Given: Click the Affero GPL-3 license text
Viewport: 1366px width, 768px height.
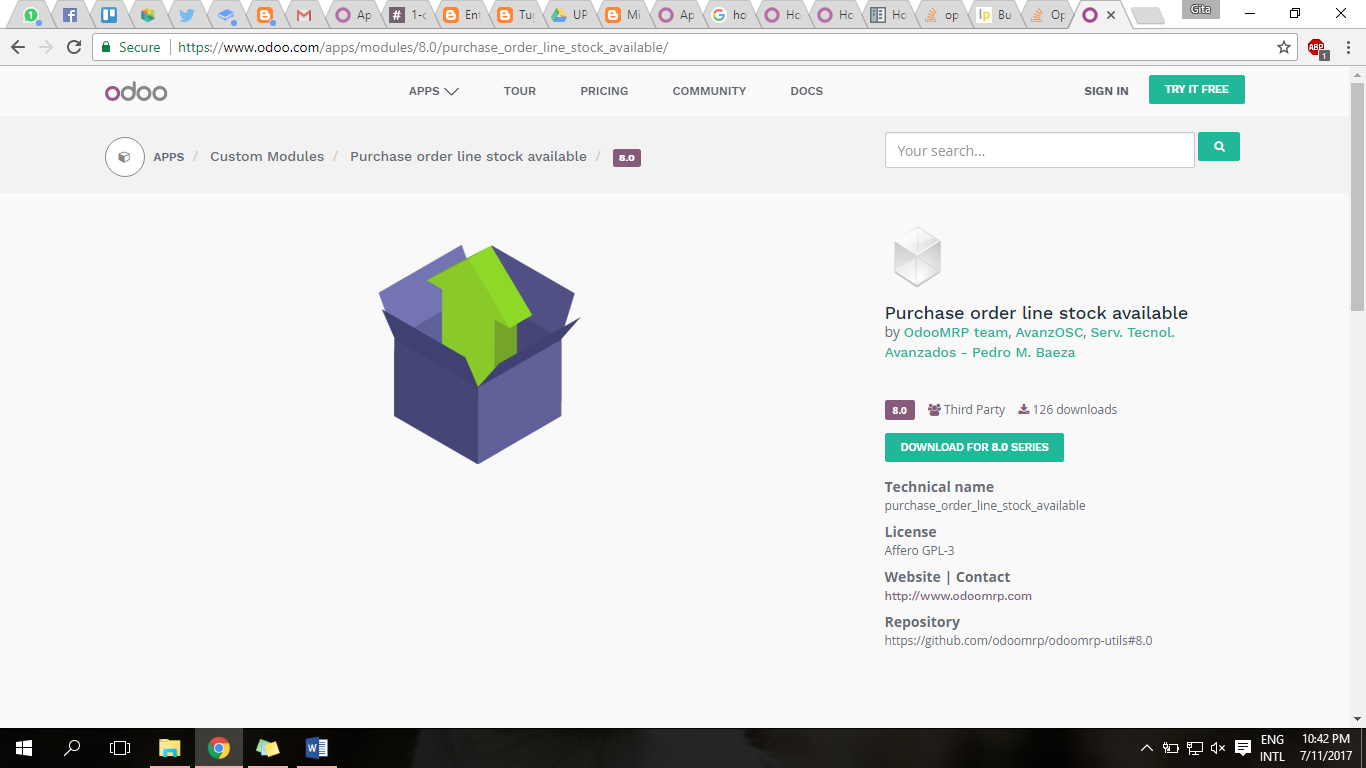Looking at the screenshot, I should pyautogui.click(x=919, y=551).
